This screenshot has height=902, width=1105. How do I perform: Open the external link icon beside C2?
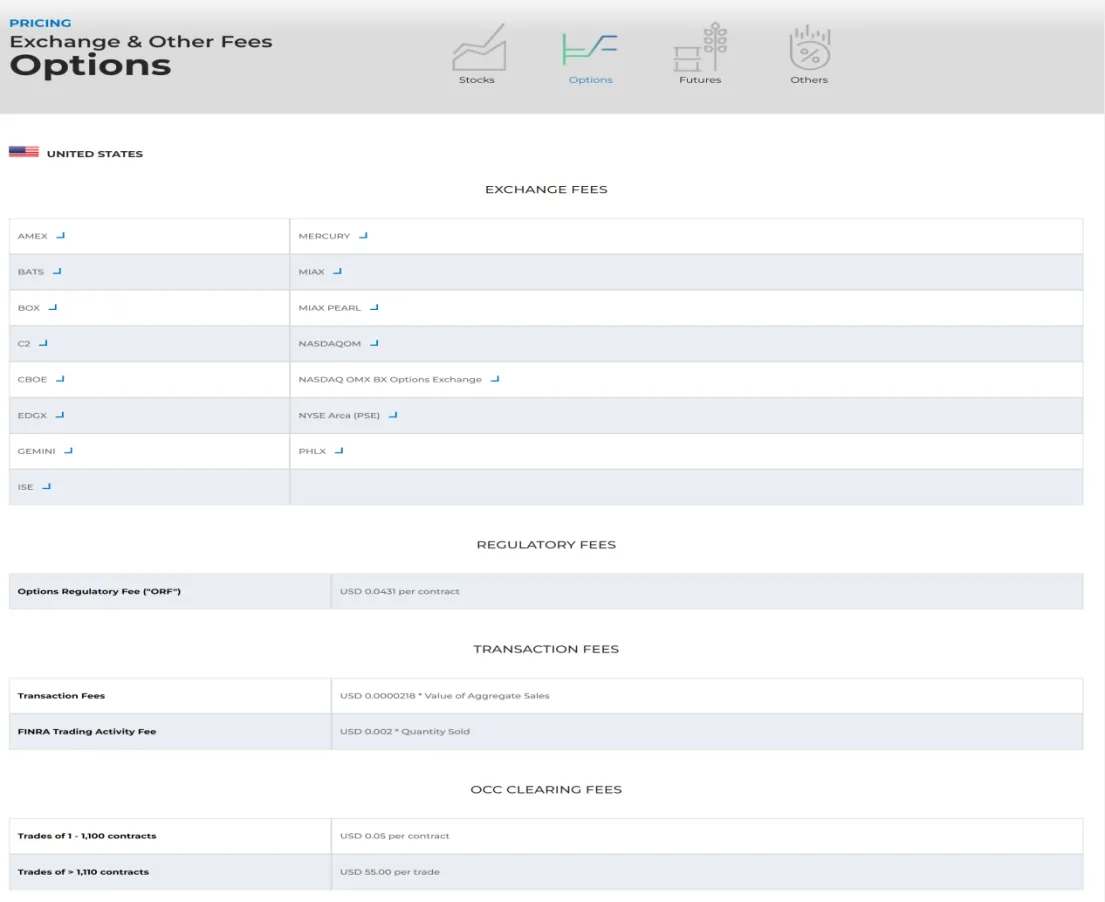click(44, 342)
